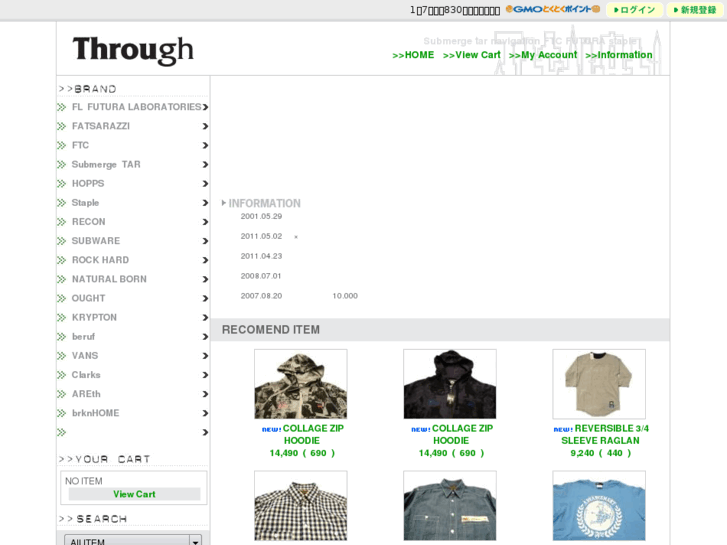Open >>Information page
727x545 pixels.
click(x=619, y=55)
